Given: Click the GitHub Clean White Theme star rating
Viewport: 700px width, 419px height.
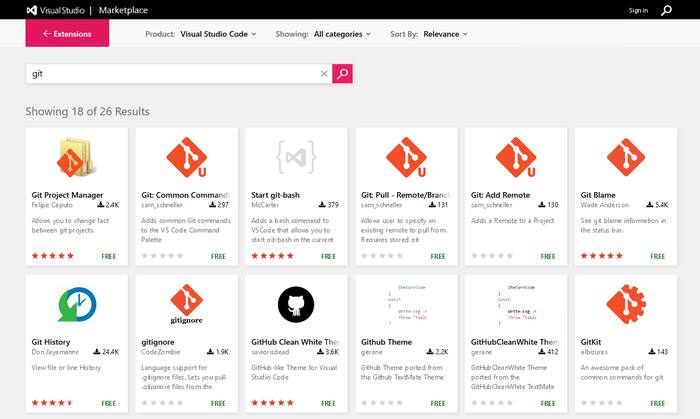Looking at the screenshot, I should click(272, 402).
